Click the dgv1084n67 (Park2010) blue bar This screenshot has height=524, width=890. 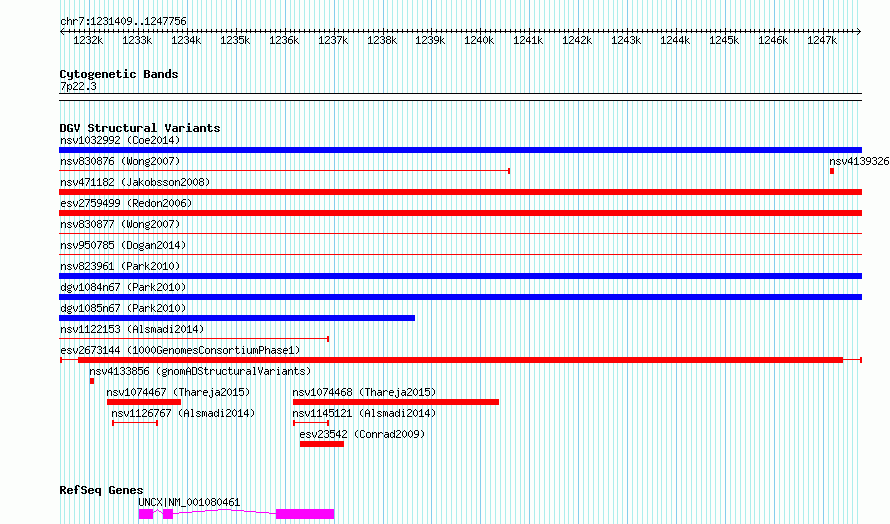pos(460,297)
